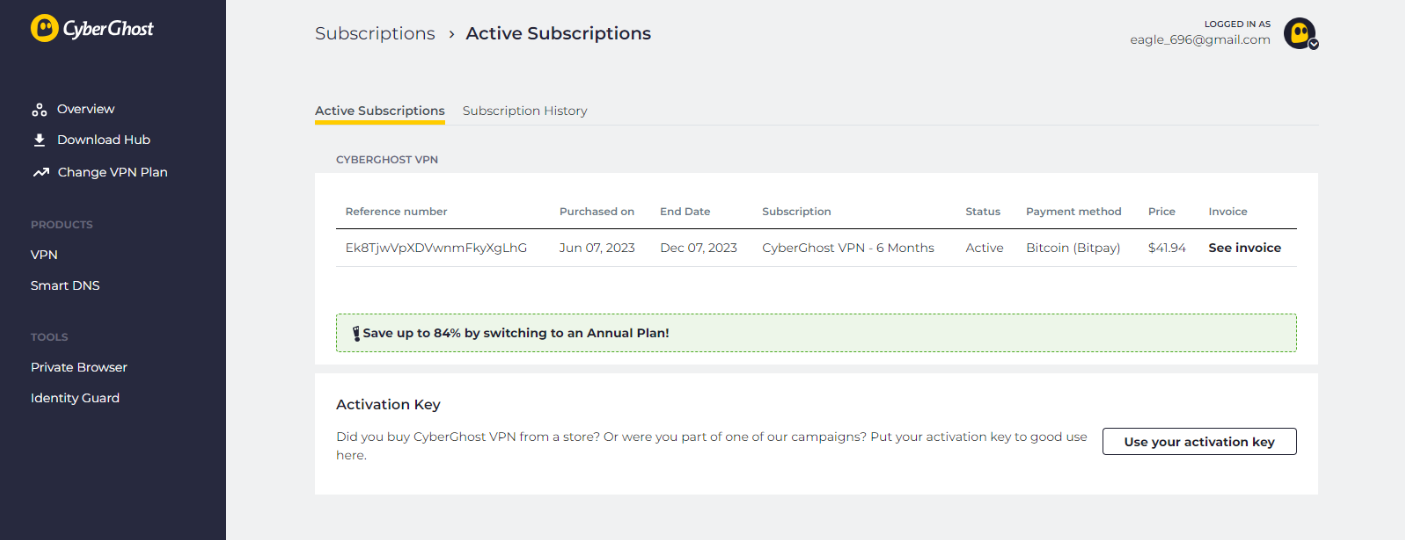Click end date Dec 07, 2023

click(699, 248)
